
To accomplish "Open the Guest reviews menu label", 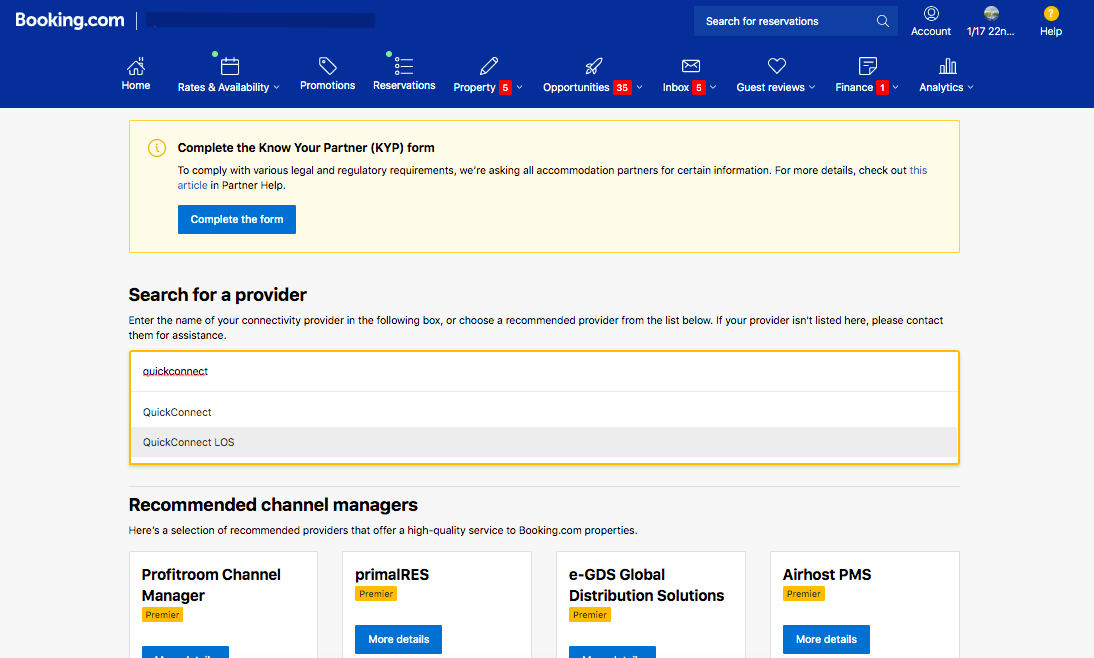I will tap(770, 87).
